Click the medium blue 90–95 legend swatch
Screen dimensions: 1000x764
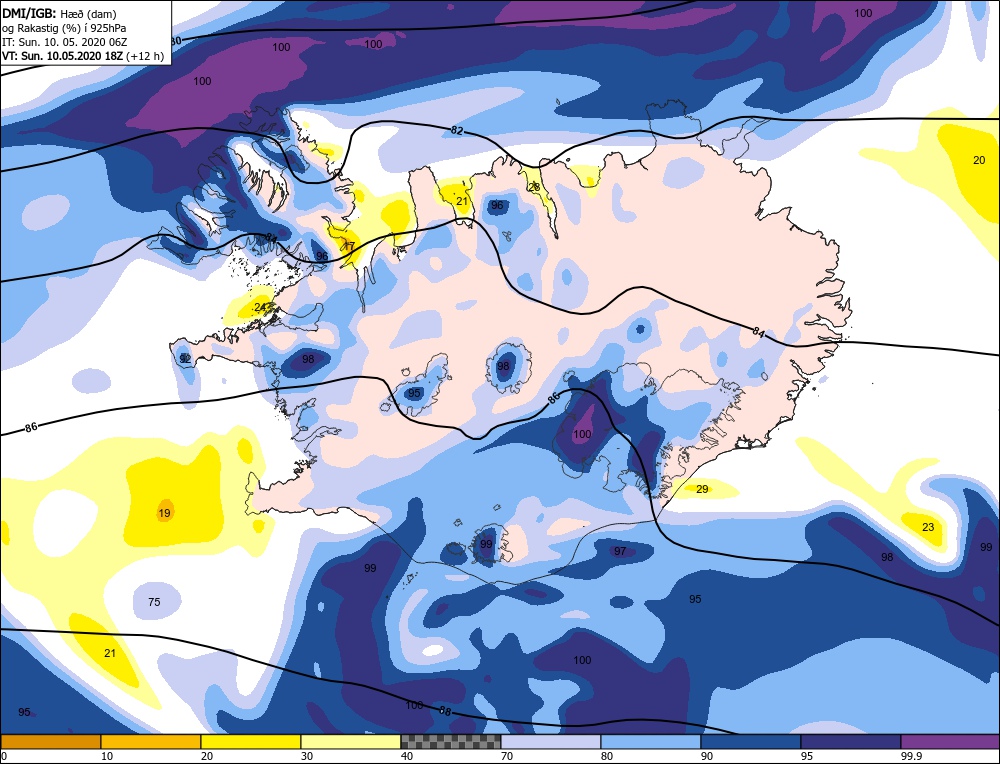[x=751, y=741]
